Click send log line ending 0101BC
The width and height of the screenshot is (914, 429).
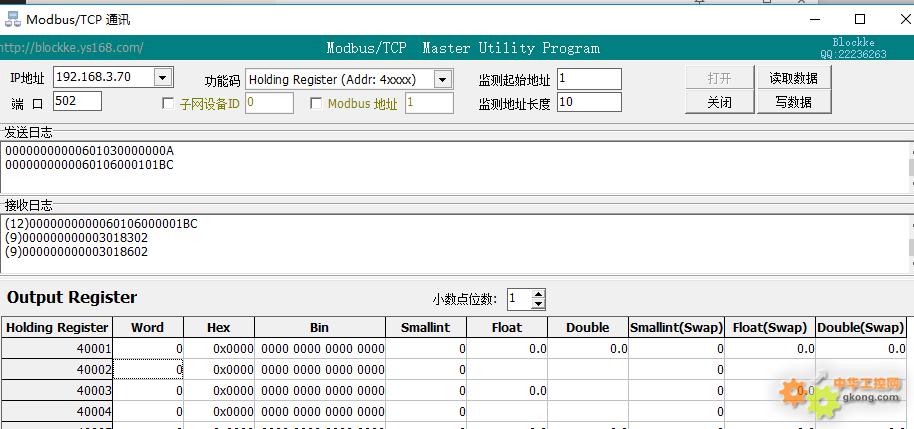(89, 165)
